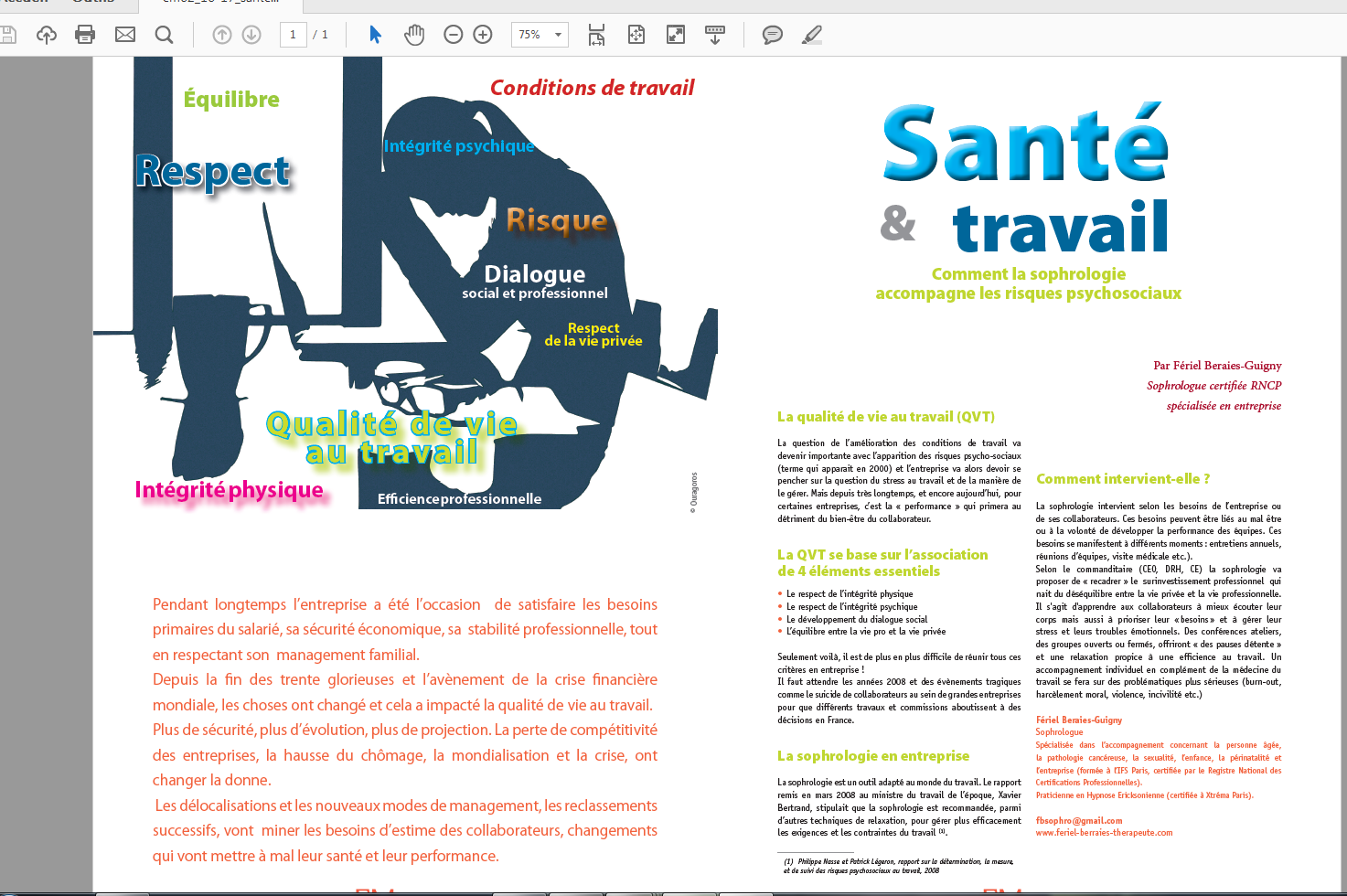Screen dimensions: 1347x896
Task: Open the read mode keyboard-arrow tool
Action: (715, 35)
